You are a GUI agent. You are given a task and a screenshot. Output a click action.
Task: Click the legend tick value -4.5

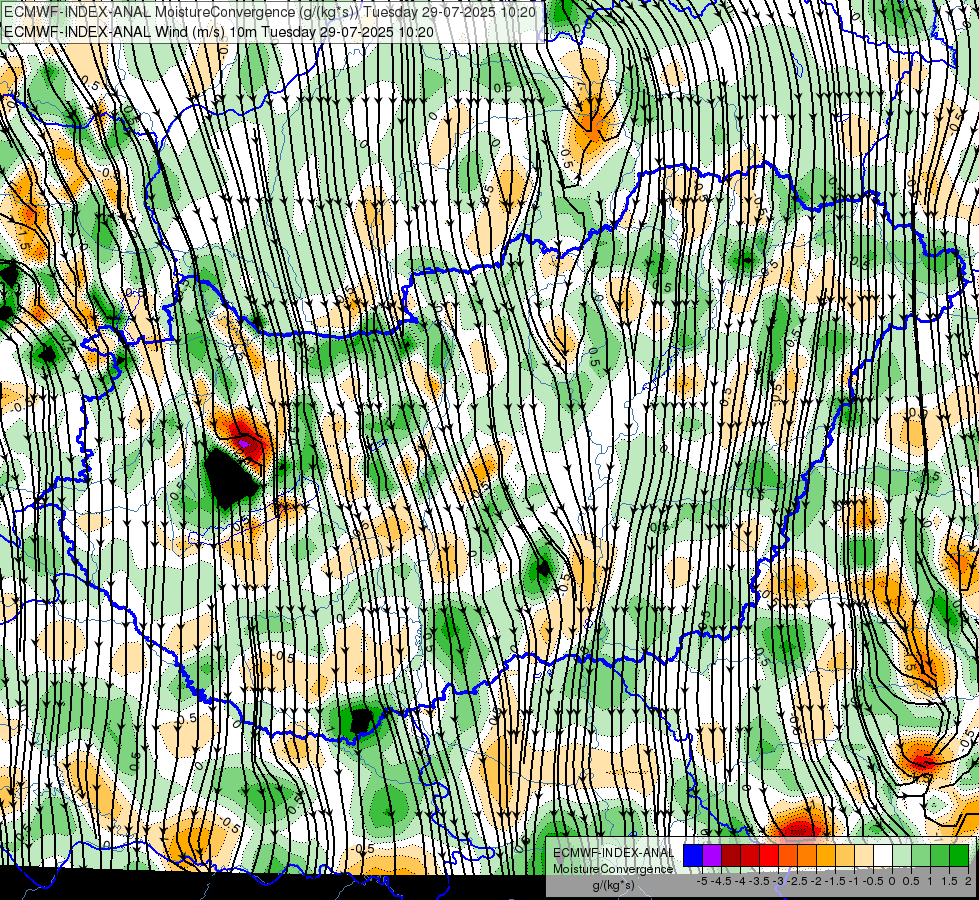pos(721,881)
